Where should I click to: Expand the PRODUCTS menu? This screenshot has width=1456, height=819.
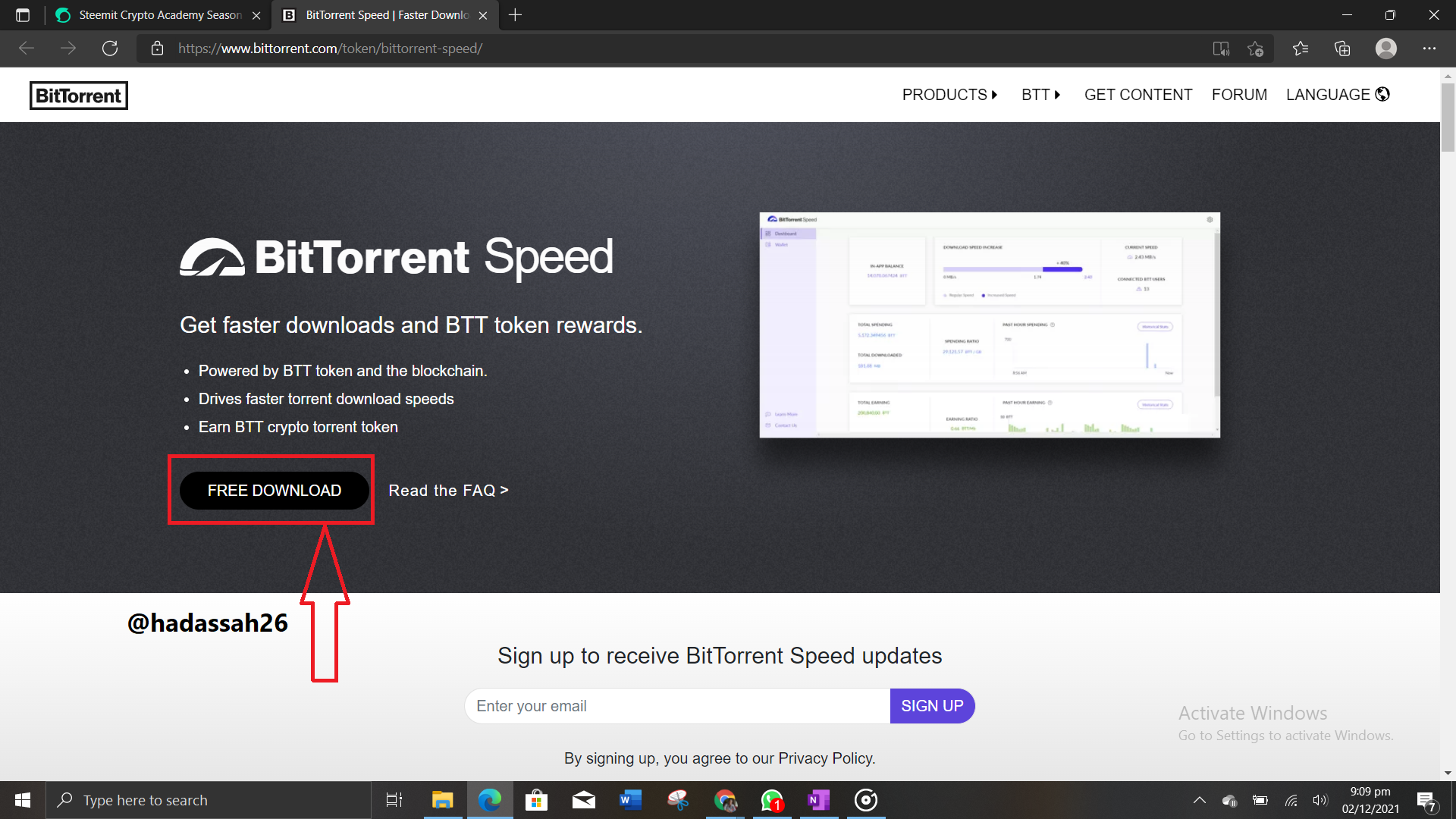[949, 95]
